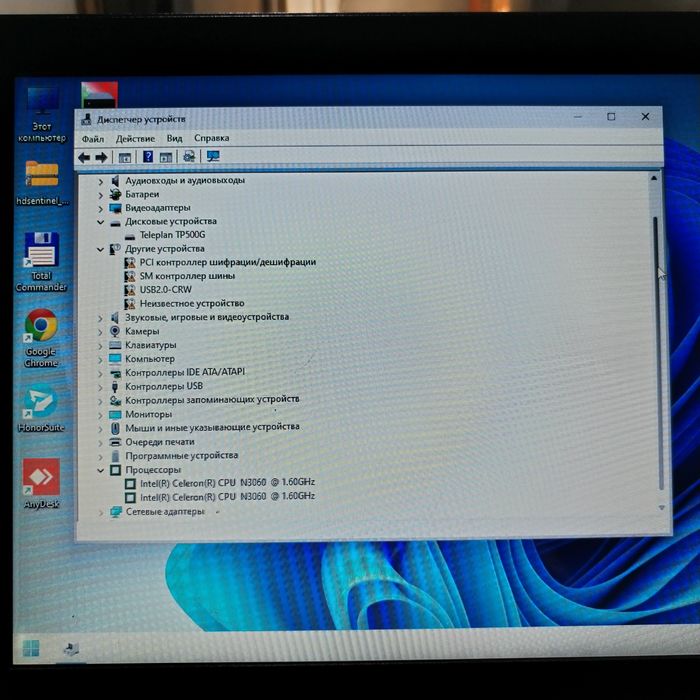Click warning icon beside USB2.0-CRW
Viewport: 700px width, 700px height.
coord(129,290)
